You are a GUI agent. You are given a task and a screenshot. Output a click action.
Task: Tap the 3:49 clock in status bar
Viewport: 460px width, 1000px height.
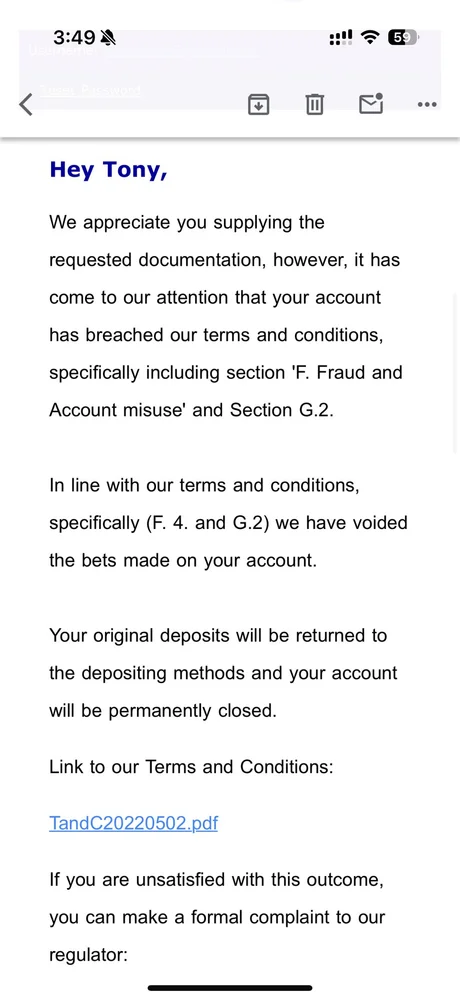(x=74, y=38)
